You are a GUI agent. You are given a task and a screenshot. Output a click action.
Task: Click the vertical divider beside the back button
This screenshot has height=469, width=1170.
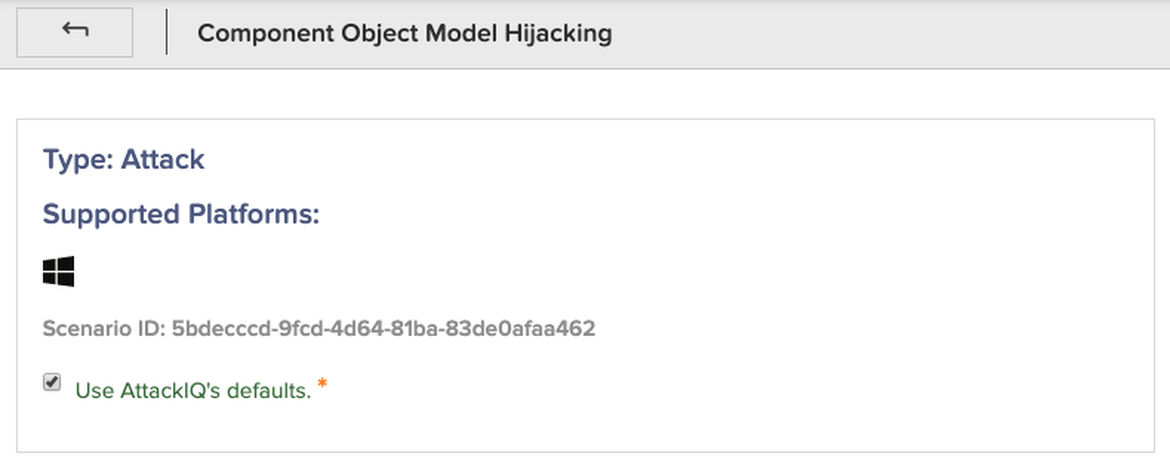[x=167, y=33]
